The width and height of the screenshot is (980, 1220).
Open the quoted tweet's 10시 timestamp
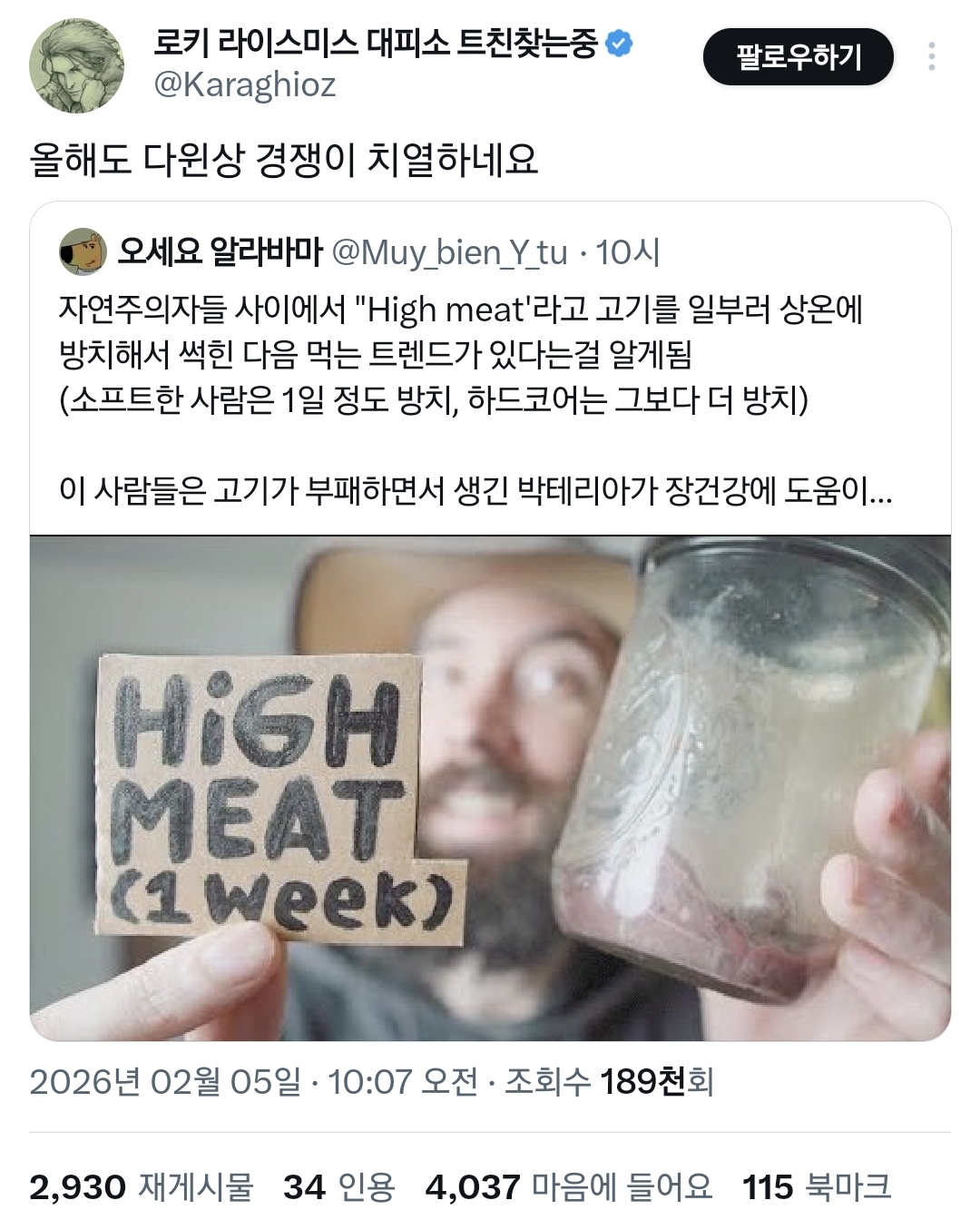pyautogui.click(x=628, y=251)
